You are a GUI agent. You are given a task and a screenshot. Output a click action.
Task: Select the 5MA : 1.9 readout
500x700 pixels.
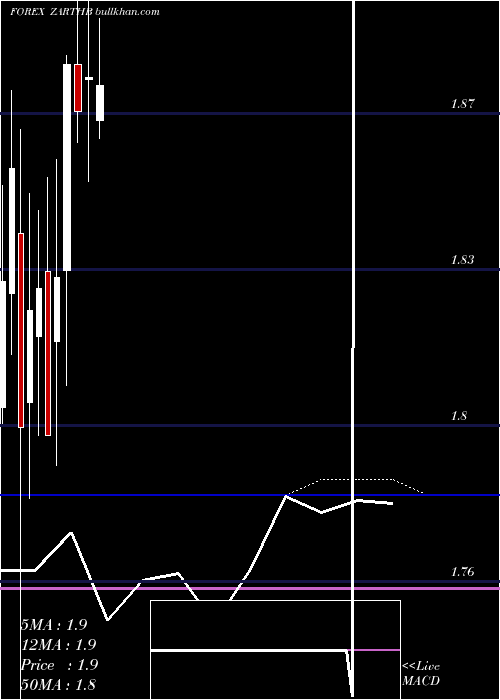54,625
